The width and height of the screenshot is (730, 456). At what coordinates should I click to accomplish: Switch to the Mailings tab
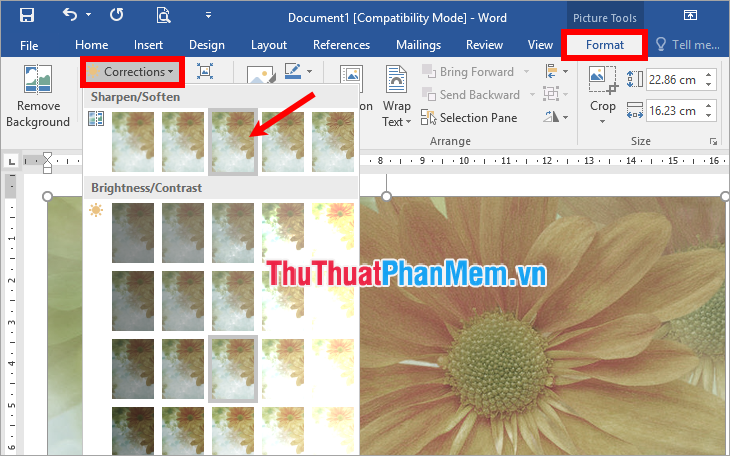point(418,45)
